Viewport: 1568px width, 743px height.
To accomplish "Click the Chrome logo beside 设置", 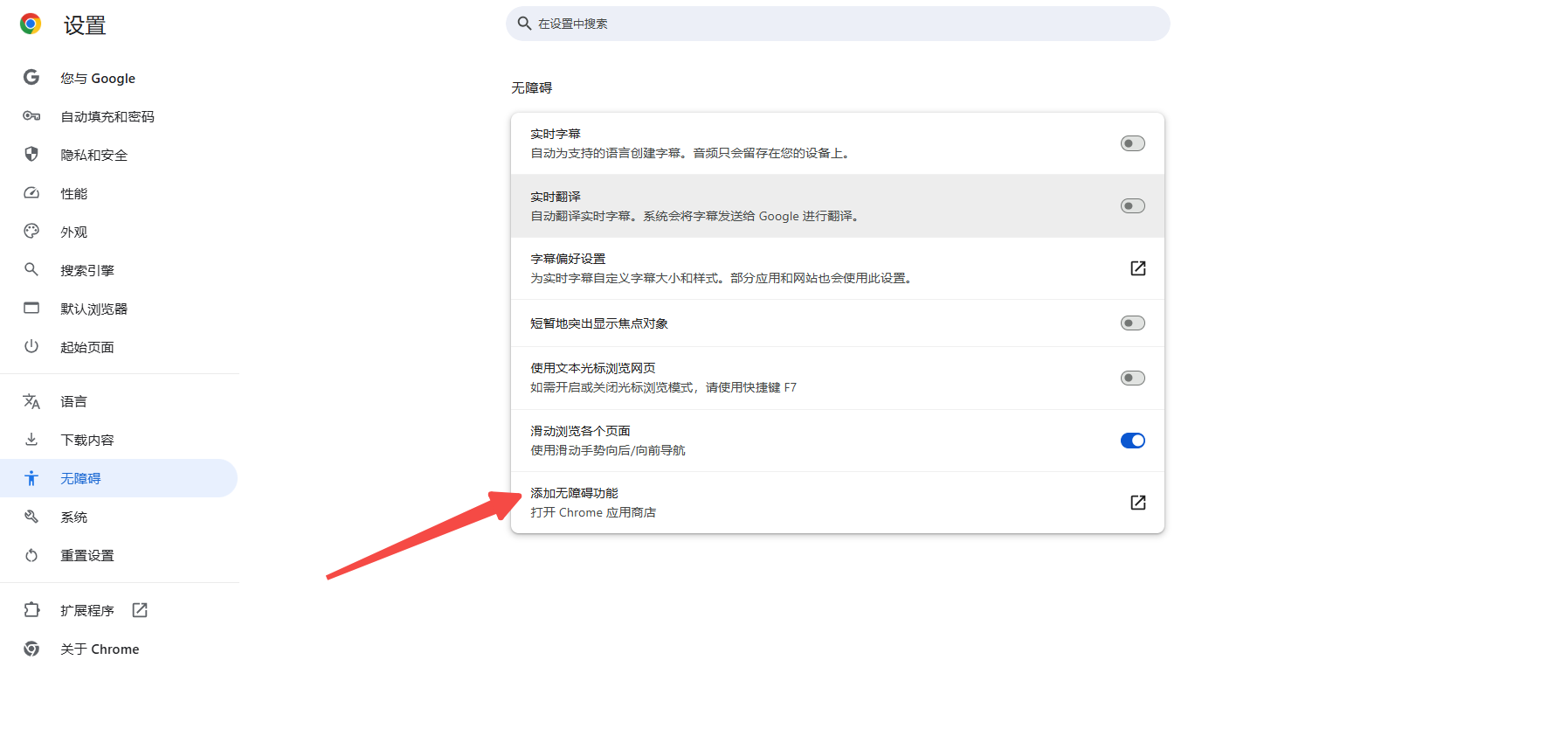I will (31, 24).
